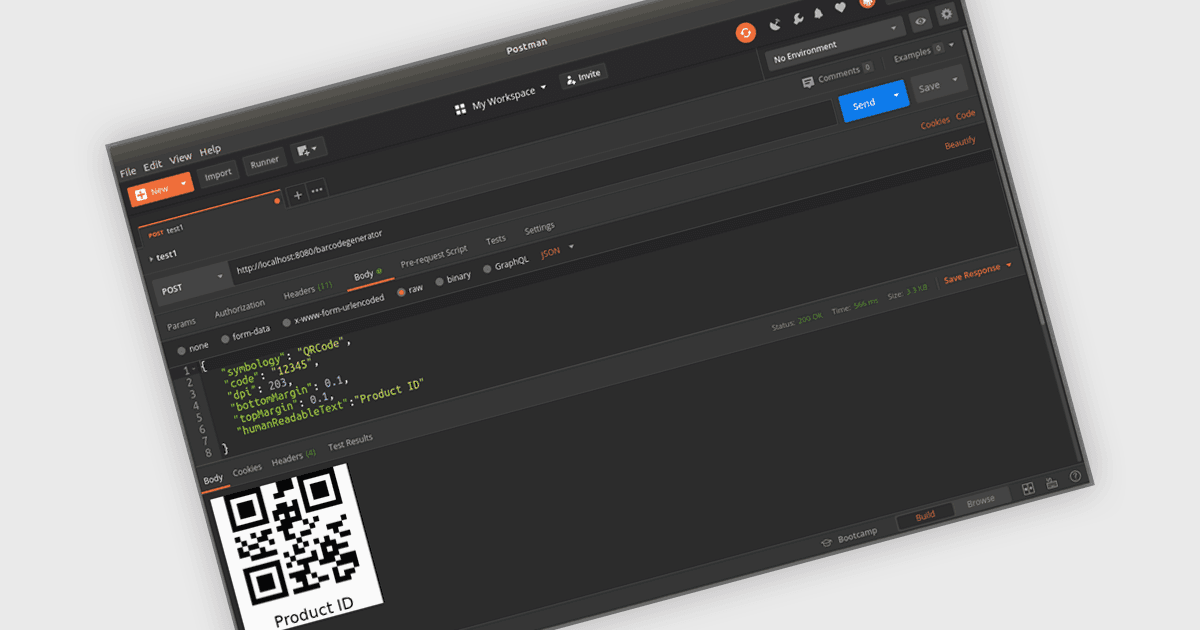Switch to the Browse mode toggle
Screen dimensions: 1200x630
[x=981, y=502]
